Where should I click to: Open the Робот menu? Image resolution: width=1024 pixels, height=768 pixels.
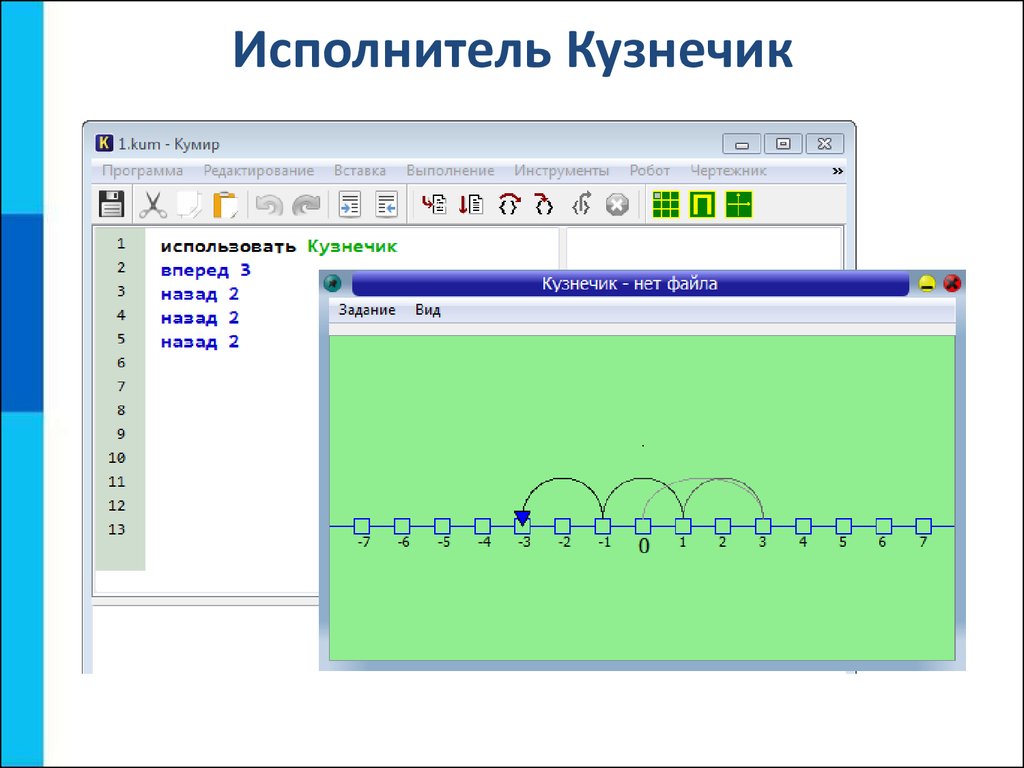point(650,170)
